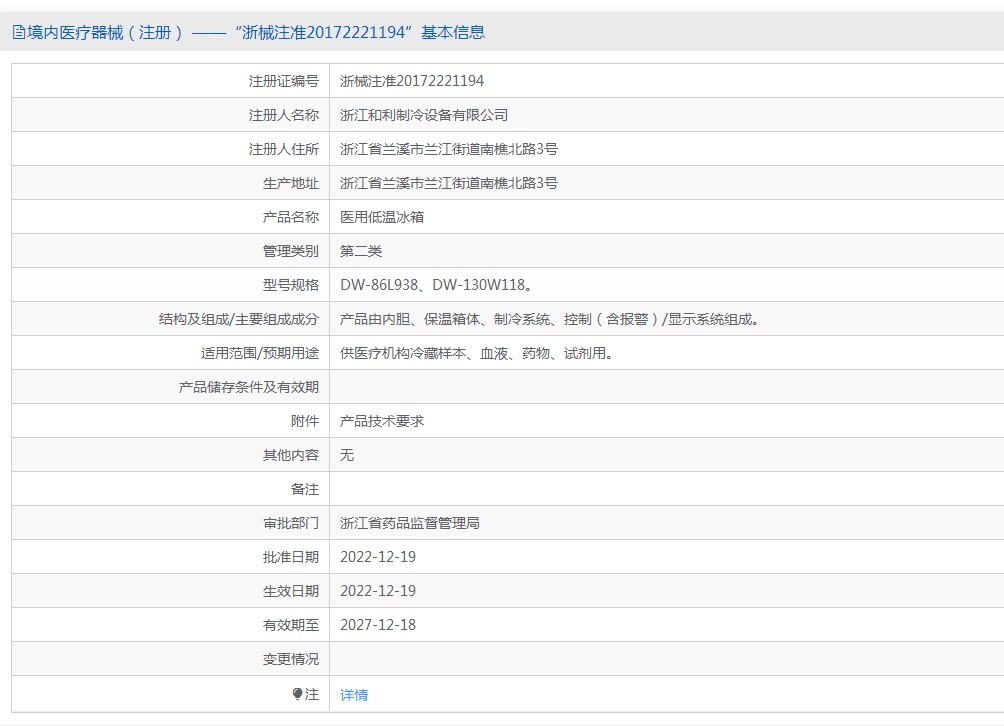This screenshot has width=1004, height=726.
Task: Click the 注册人住所 label
Action: point(284,149)
